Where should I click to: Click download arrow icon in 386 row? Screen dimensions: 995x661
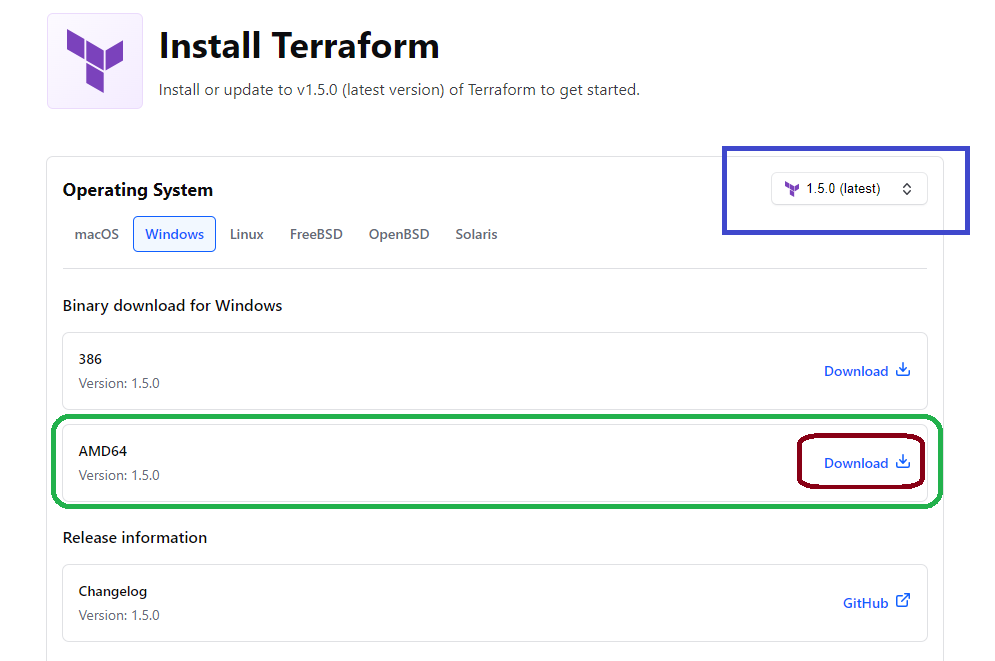pos(903,370)
